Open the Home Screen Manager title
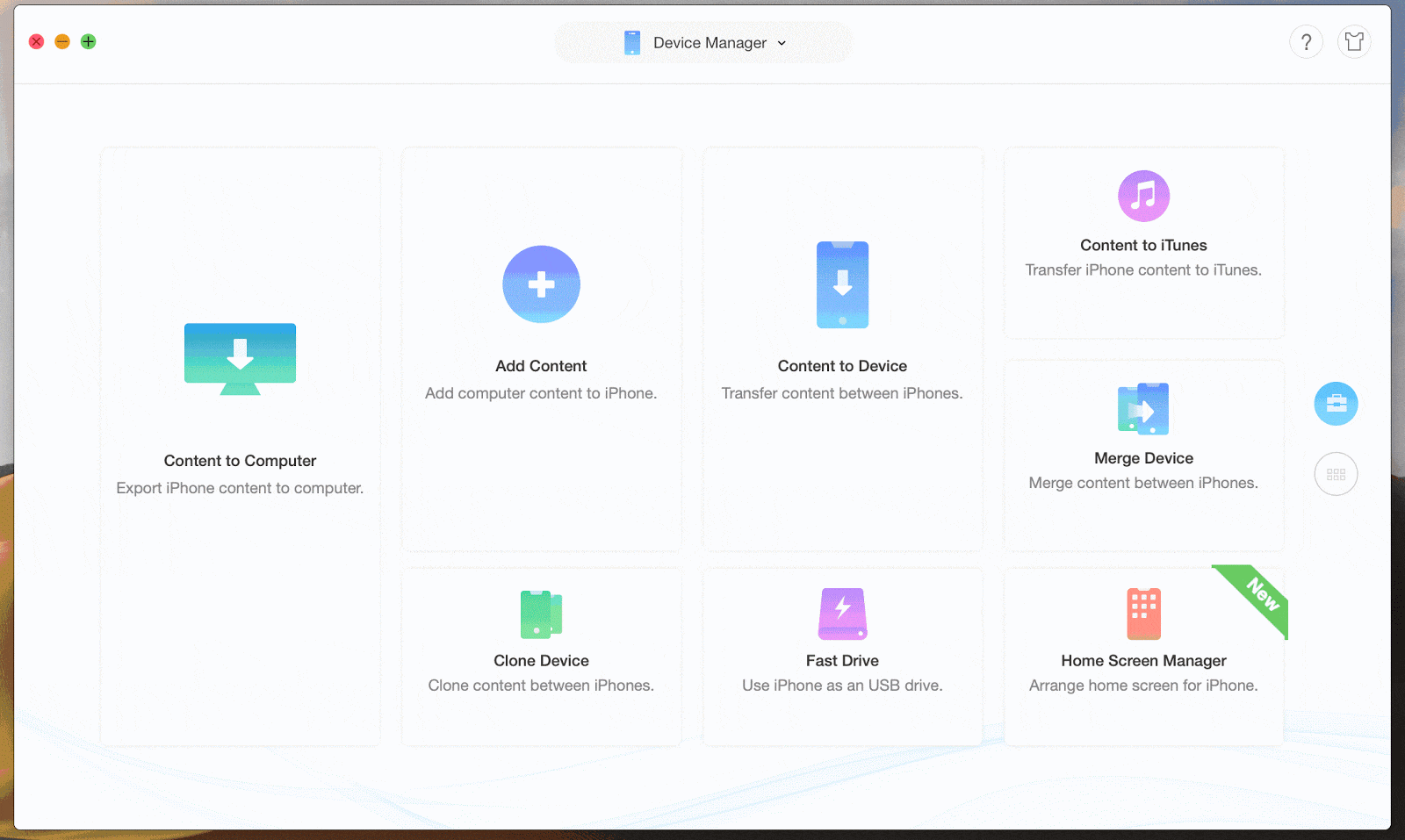 point(1143,661)
